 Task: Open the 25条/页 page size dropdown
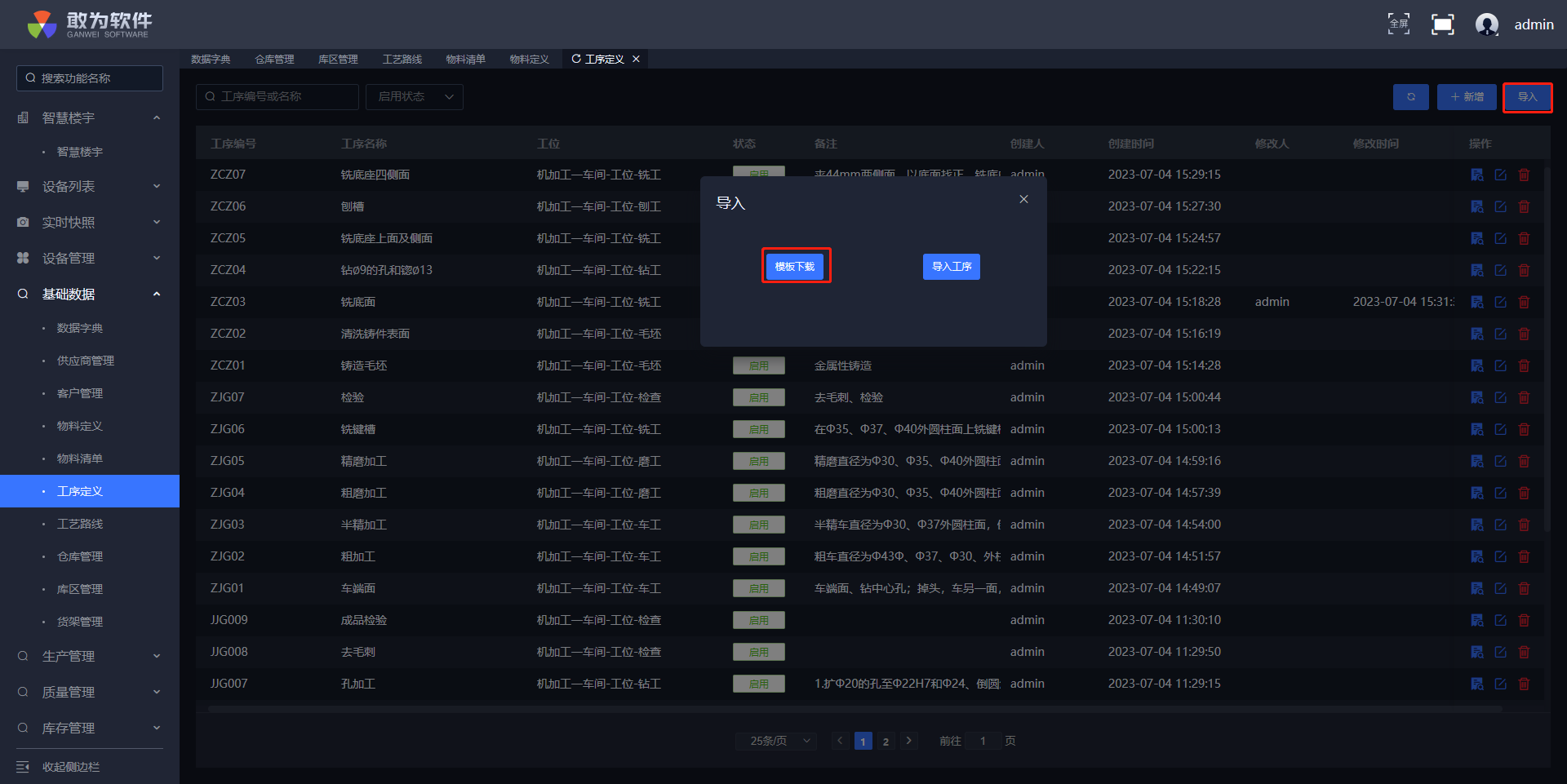[780, 741]
